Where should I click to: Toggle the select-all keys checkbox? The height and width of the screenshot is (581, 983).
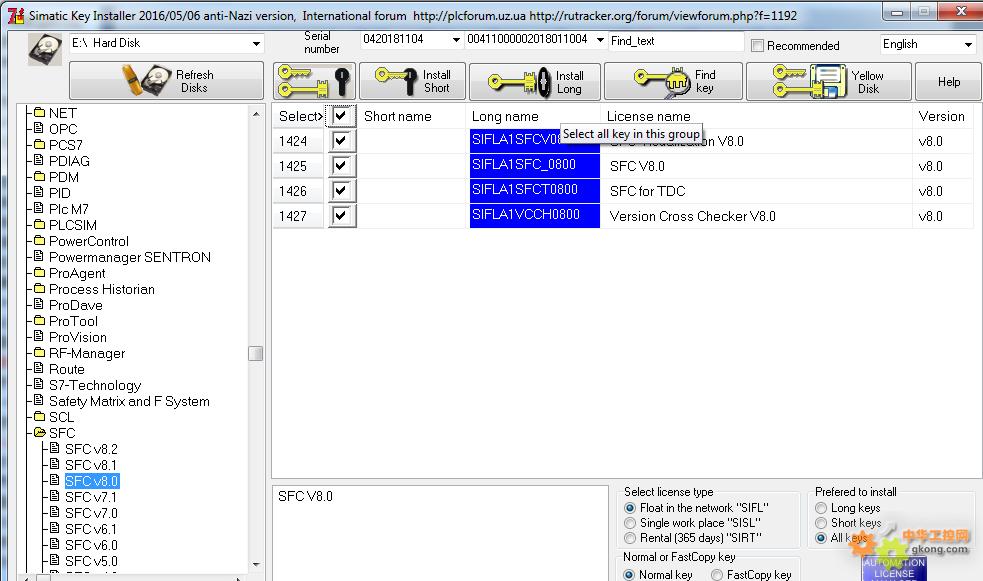click(x=340, y=116)
